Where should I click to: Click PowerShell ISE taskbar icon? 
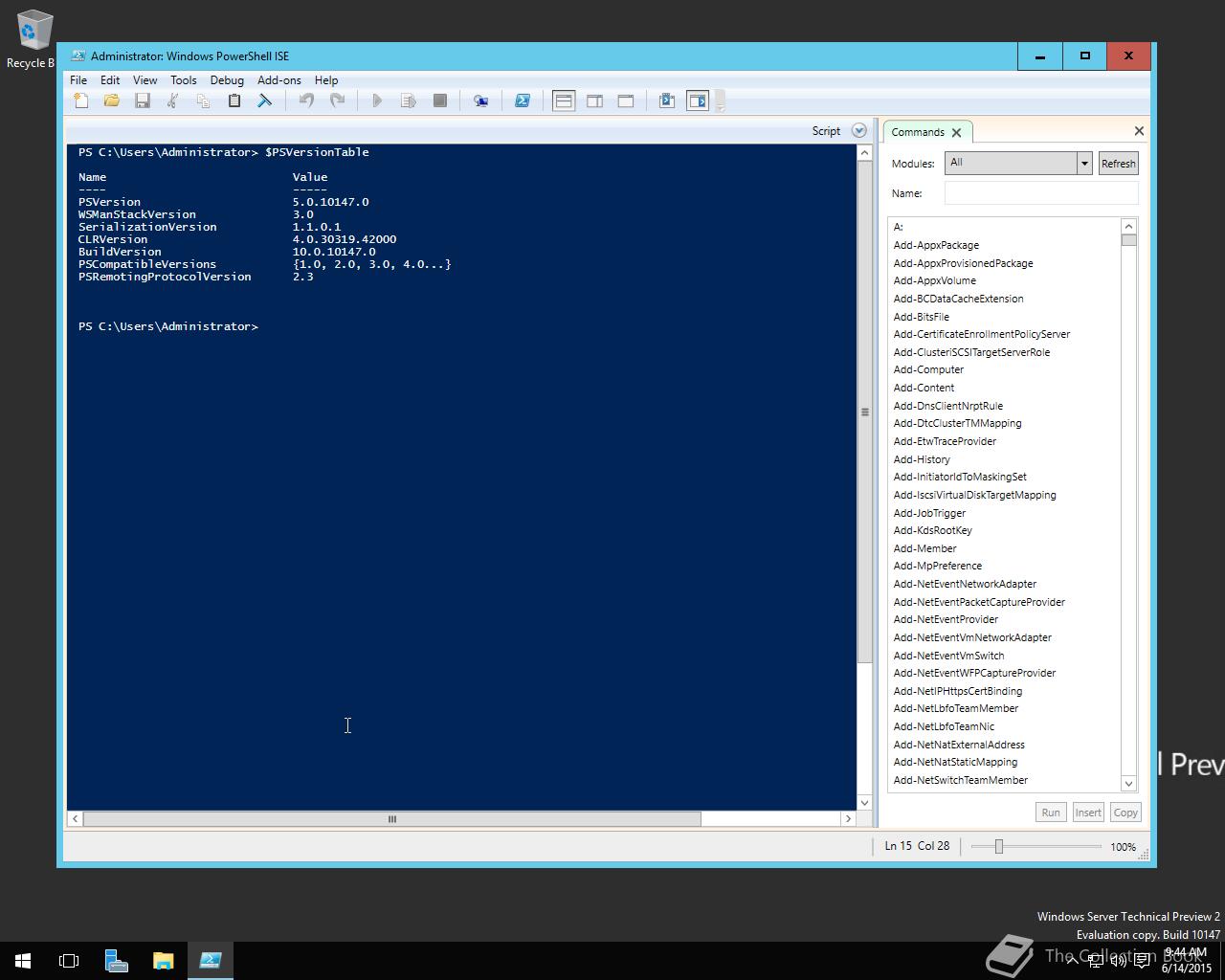pyautogui.click(x=211, y=961)
